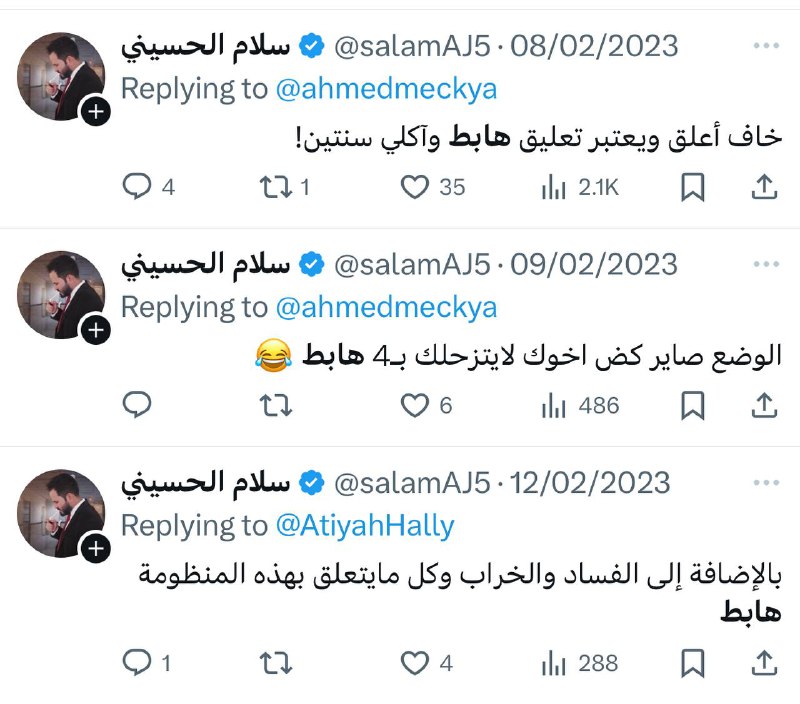800x704 pixels.
Task: Open @AtiyahHally profile link
Action: 365,525
